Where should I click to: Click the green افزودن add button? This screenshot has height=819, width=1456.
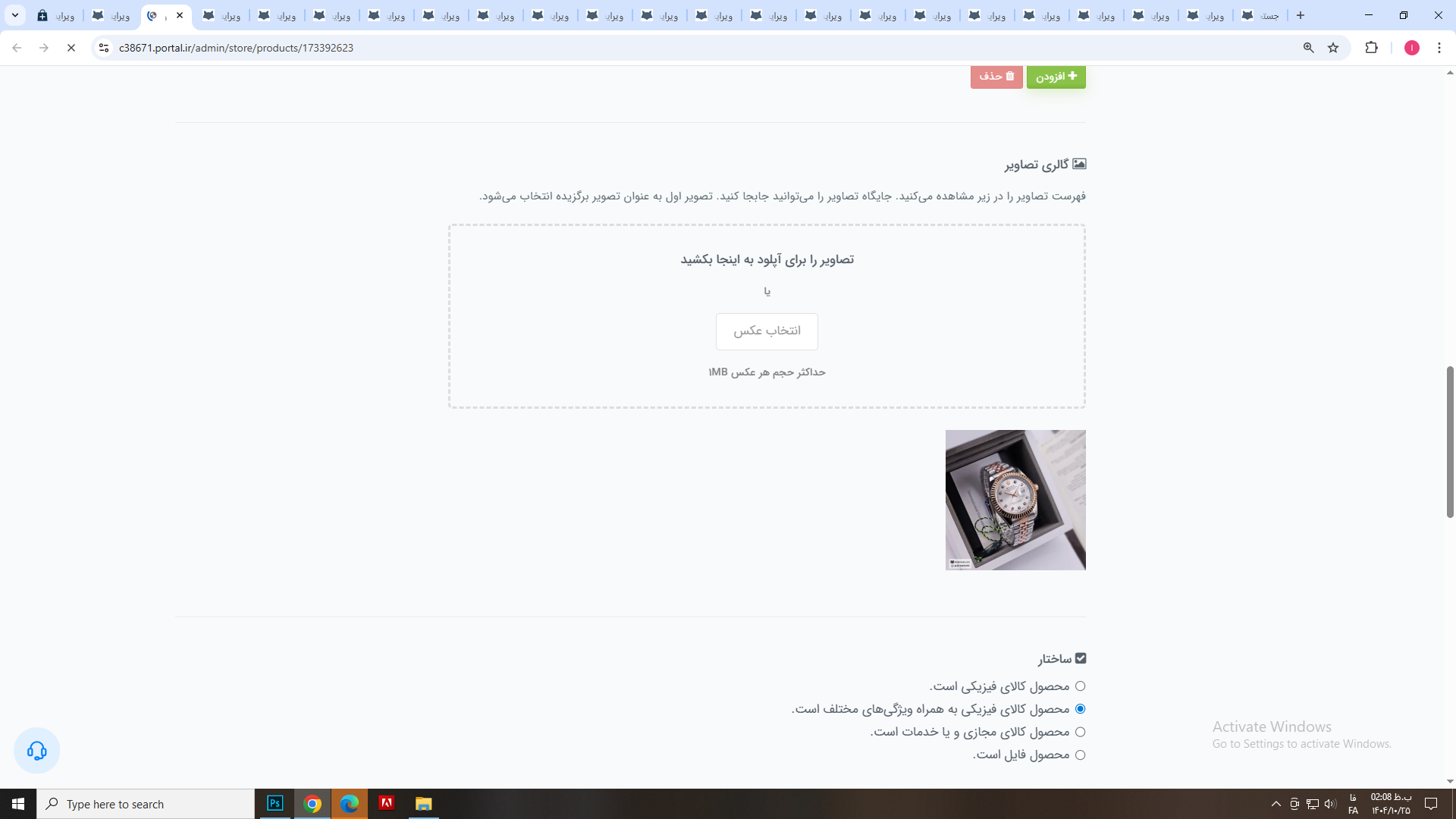(1056, 77)
